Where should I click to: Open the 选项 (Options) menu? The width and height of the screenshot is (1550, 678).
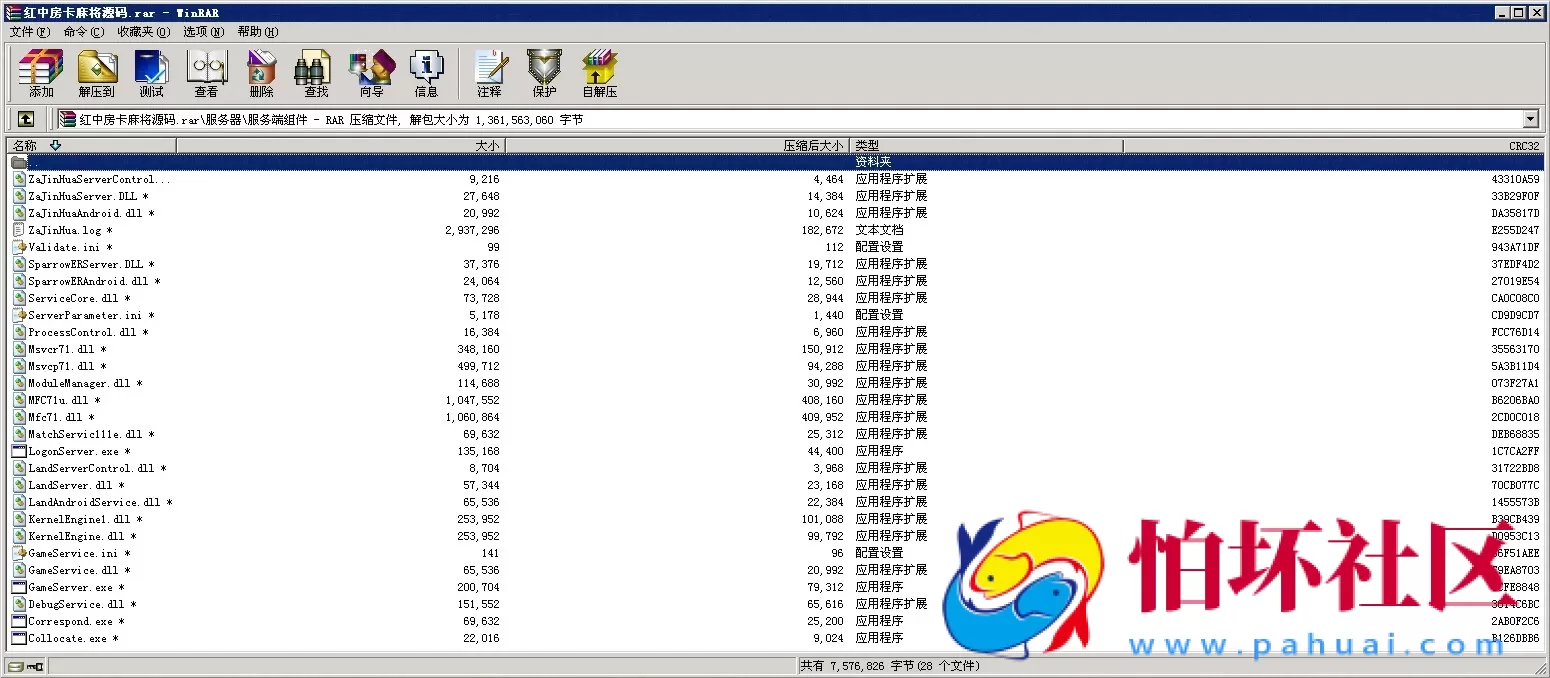click(203, 32)
